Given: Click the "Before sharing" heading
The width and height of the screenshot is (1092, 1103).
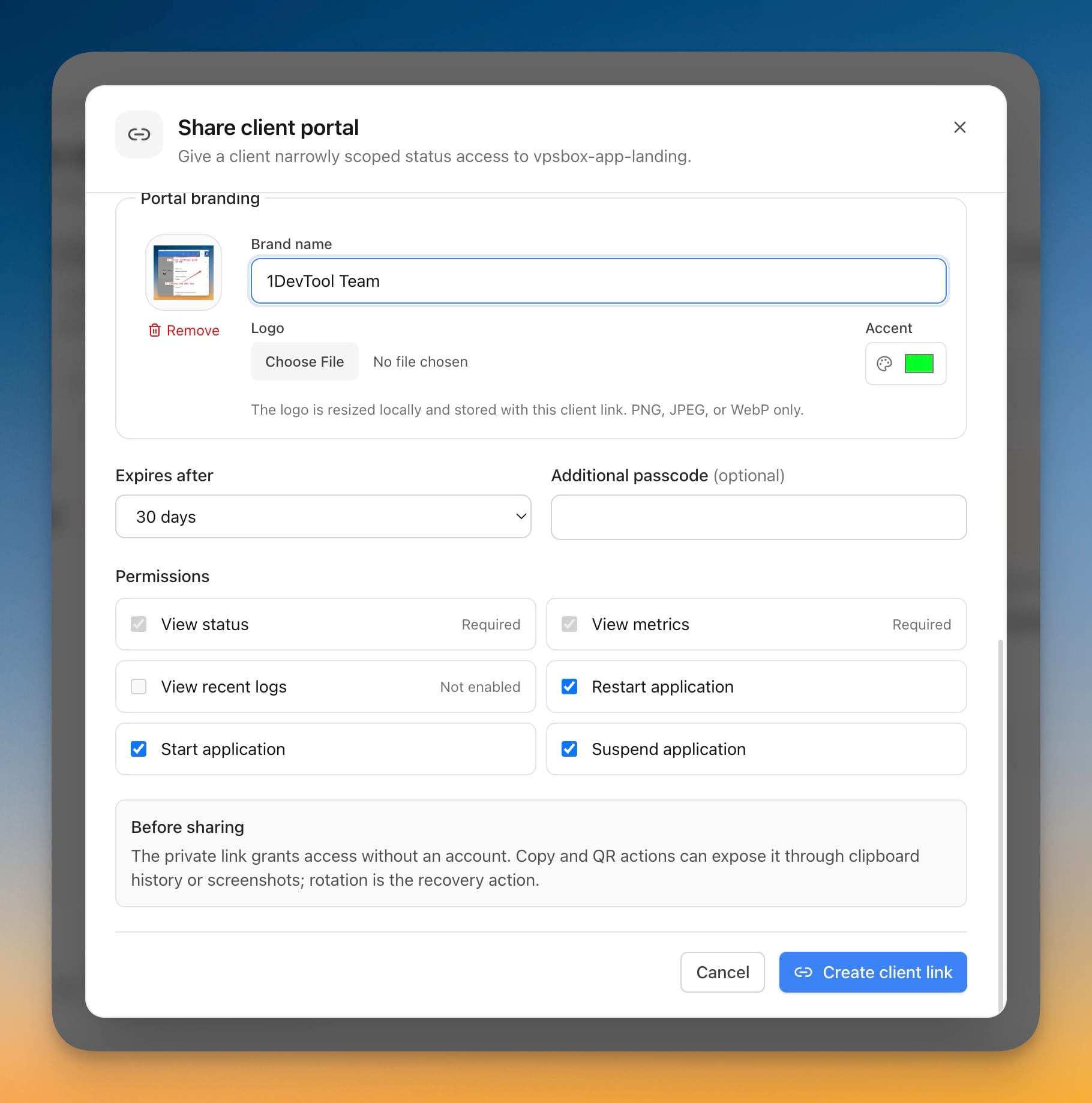Looking at the screenshot, I should [187, 827].
